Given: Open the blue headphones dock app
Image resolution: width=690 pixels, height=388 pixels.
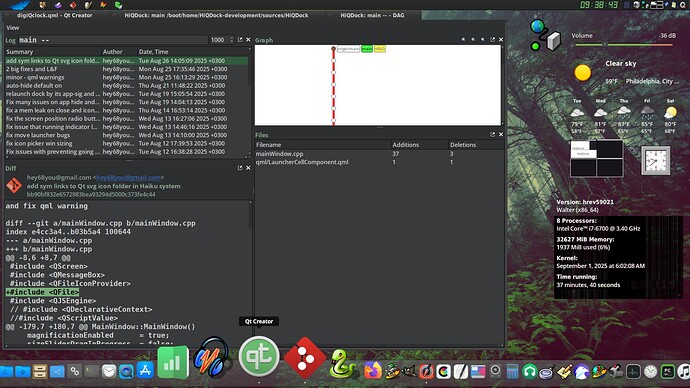Looking at the screenshot, I should click(x=212, y=357).
